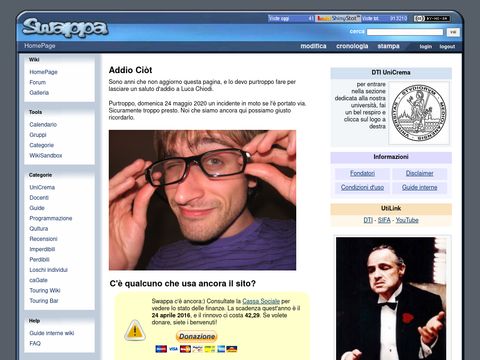This screenshot has width=480, height=360.
Task: Click the university seal logo
Action: (x=419, y=113)
